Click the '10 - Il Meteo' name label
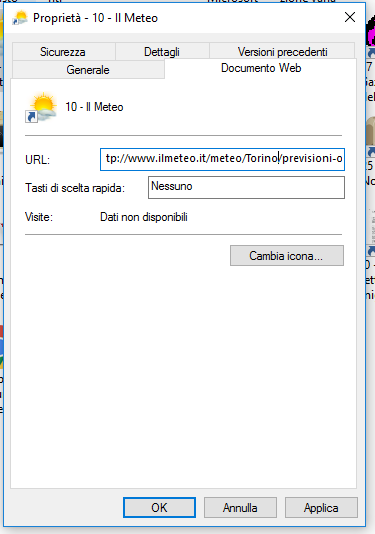Screen dimensions: 375x534 point(94,107)
